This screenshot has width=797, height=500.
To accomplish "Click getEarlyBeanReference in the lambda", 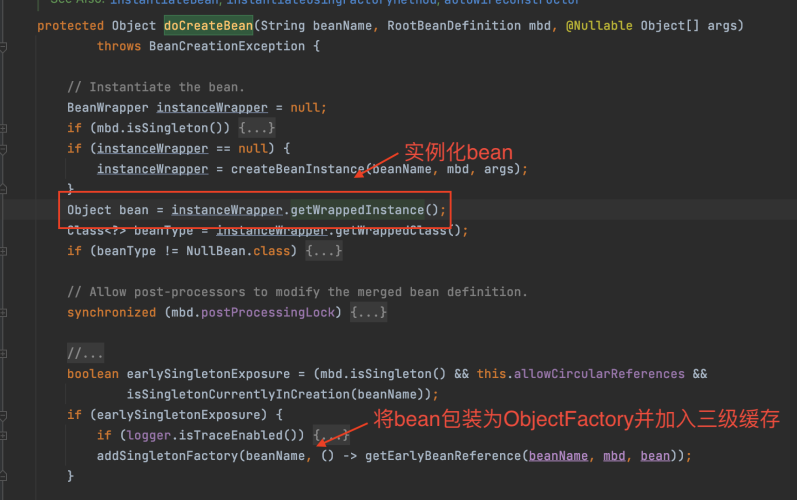I will [x=434, y=455].
